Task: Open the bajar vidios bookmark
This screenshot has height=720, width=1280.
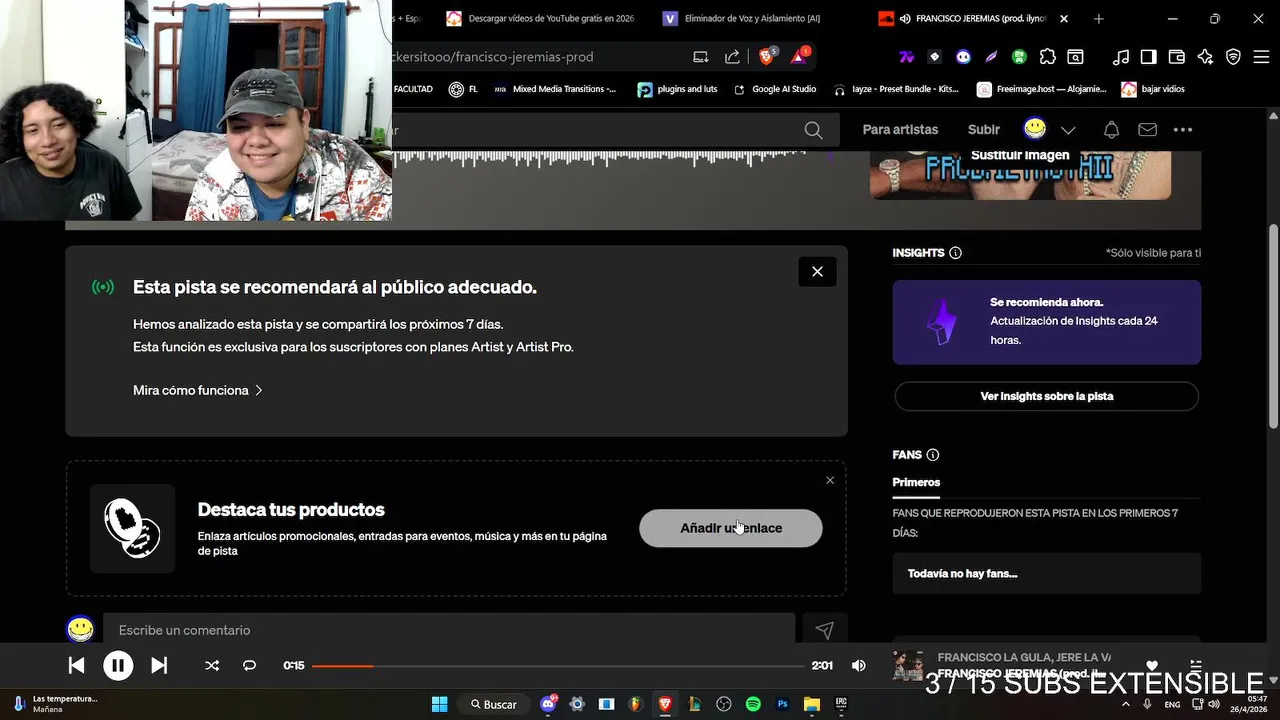Action: pyautogui.click(x=1153, y=89)
